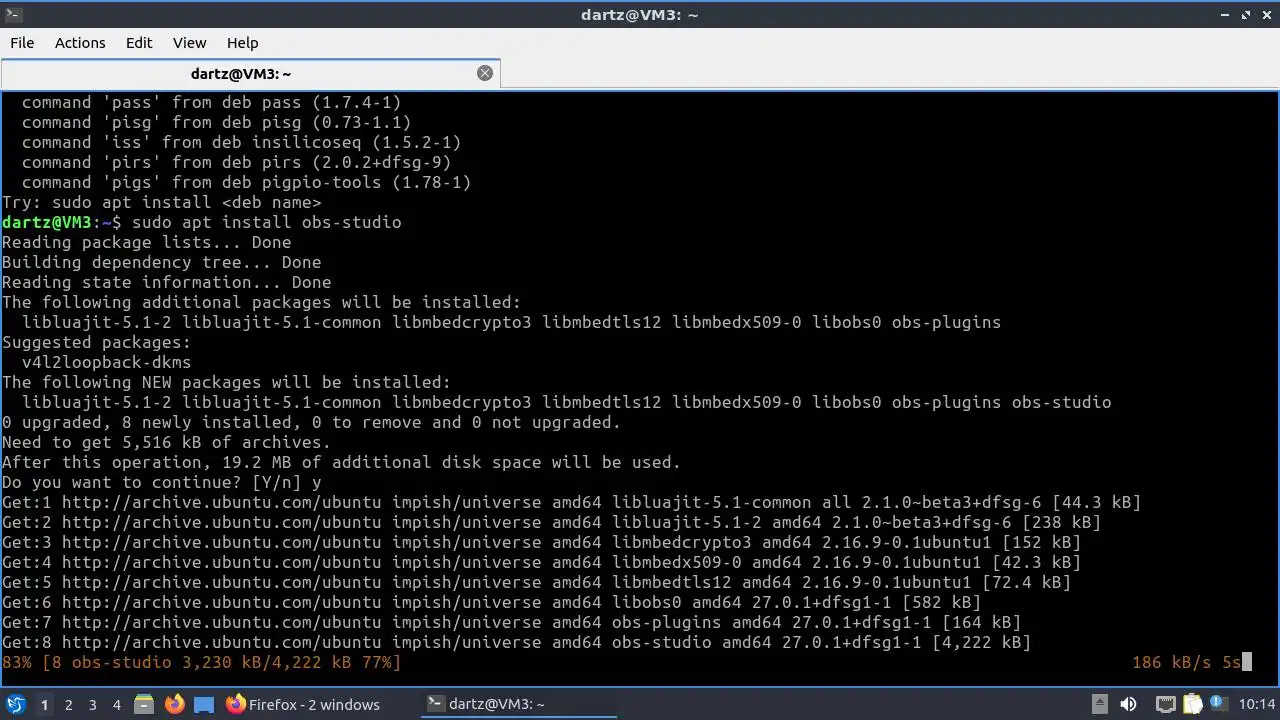Click the Get:4 libmbedx509-0 download line
1280x720 pixels.
click(541, 562)
